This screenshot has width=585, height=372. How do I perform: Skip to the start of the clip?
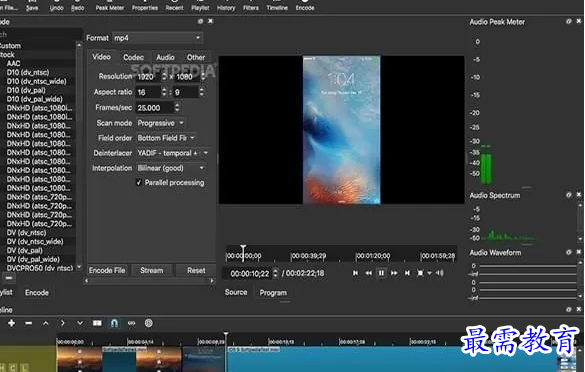coord(355,273)
